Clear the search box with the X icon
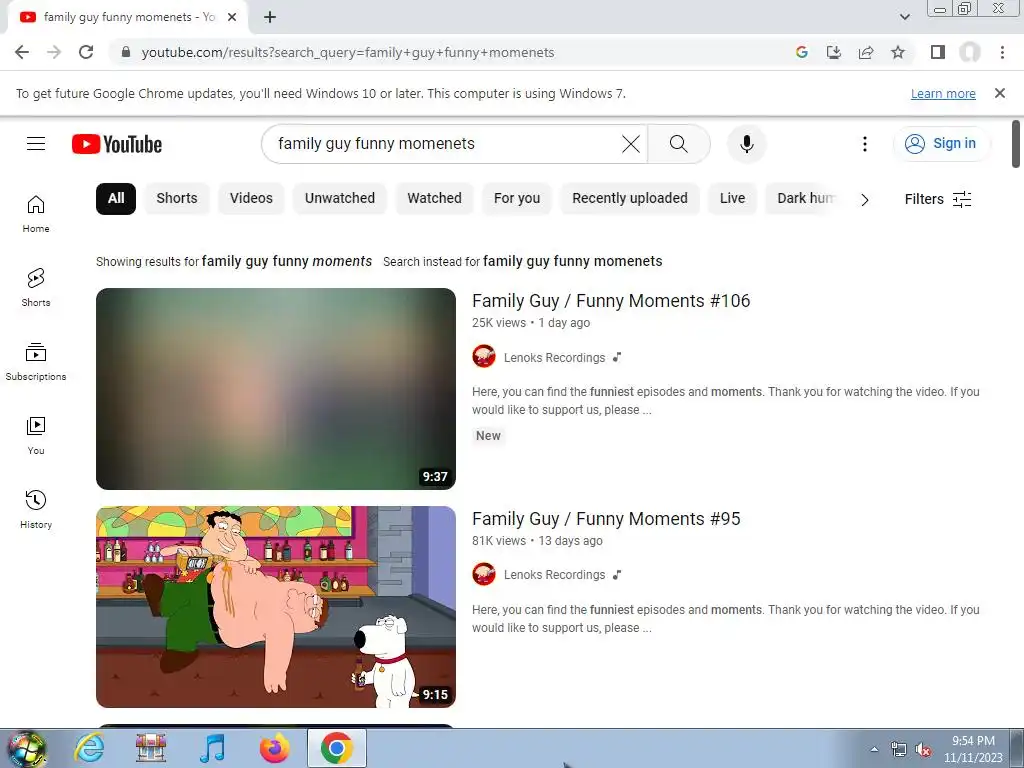This screenshot has height=768, width=1024. (x=631, y=144)
